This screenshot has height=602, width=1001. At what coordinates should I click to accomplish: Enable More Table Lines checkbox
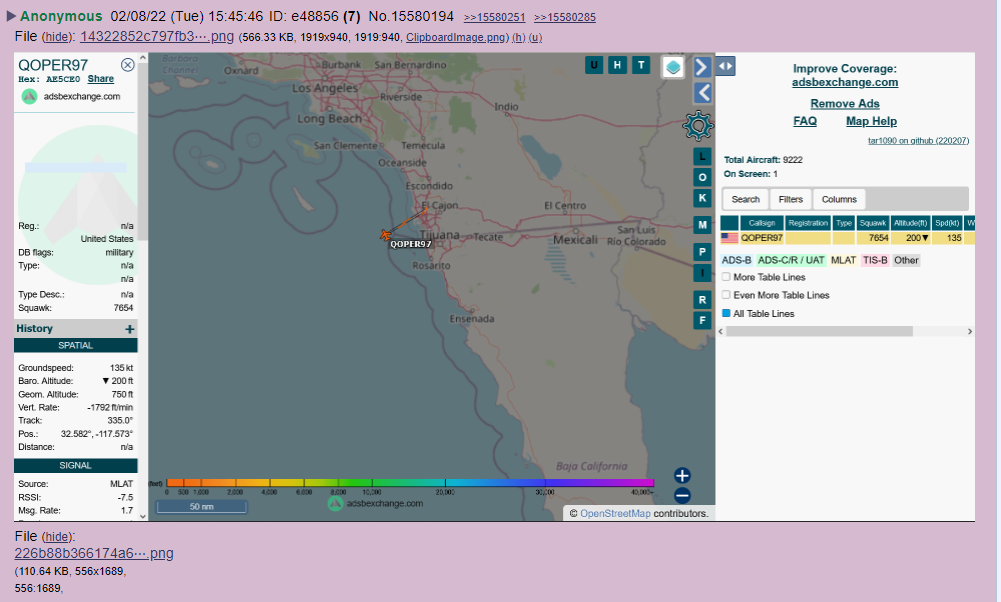point(726,277)
